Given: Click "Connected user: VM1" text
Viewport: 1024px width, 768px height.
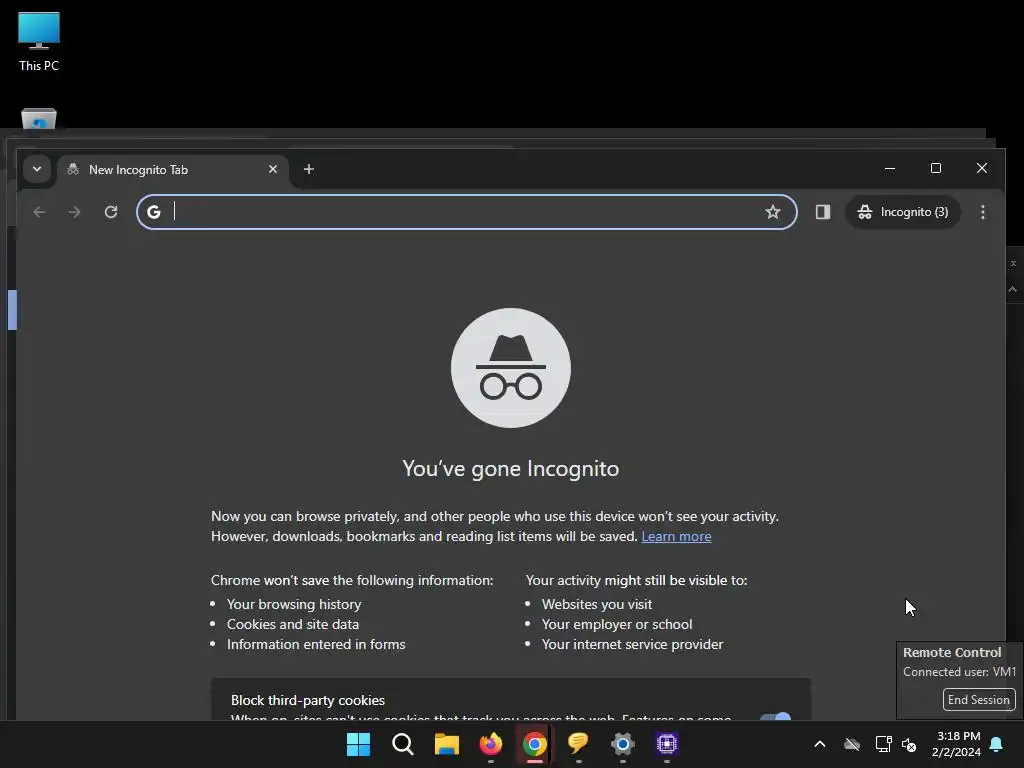Looking at the screenshot, I should pyautogui.click(x=959, y=671).
